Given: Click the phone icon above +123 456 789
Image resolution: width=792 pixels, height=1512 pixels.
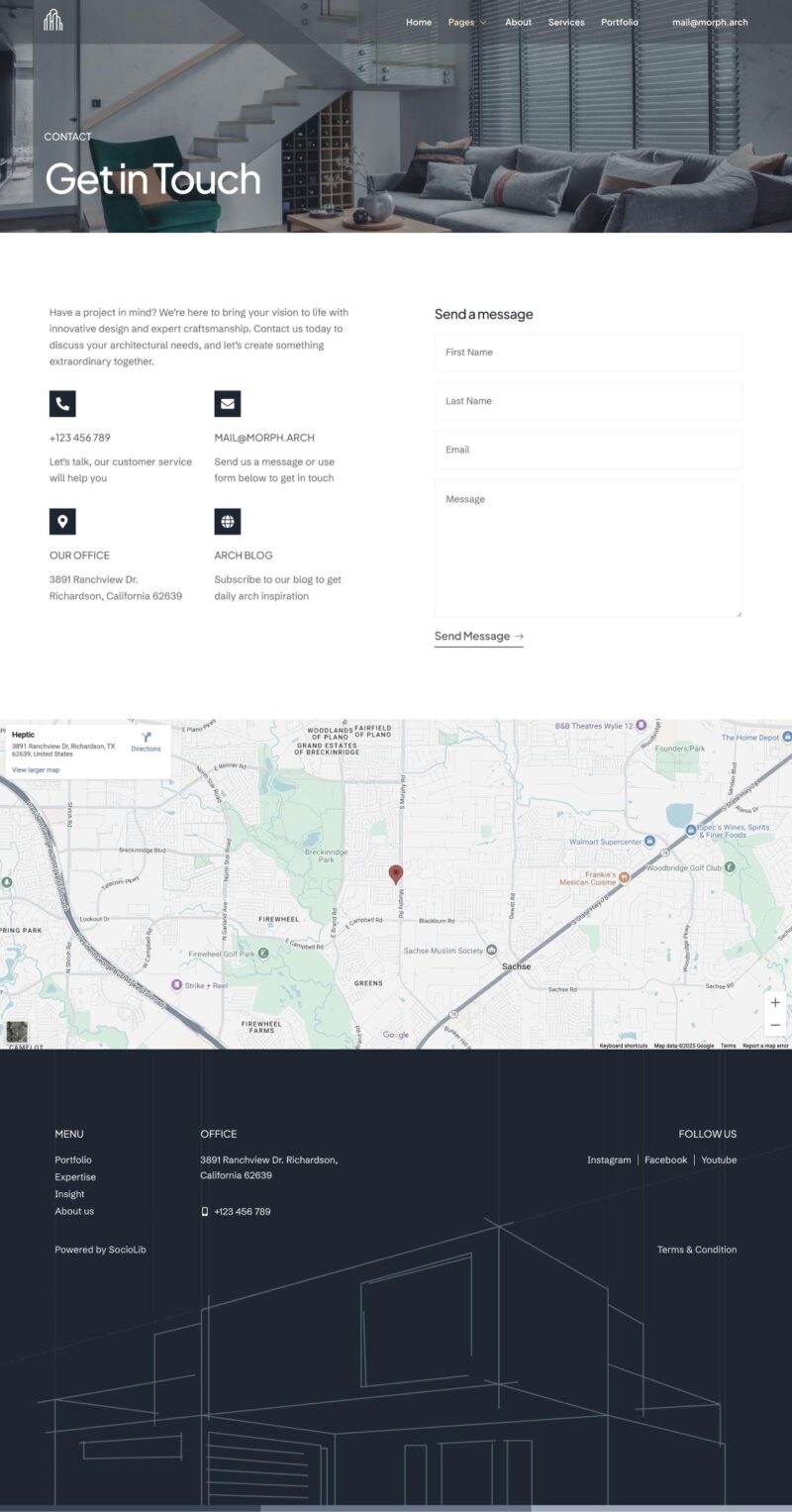Looking at the screenshot, I should pyautogui.click(x=62, y=403).
